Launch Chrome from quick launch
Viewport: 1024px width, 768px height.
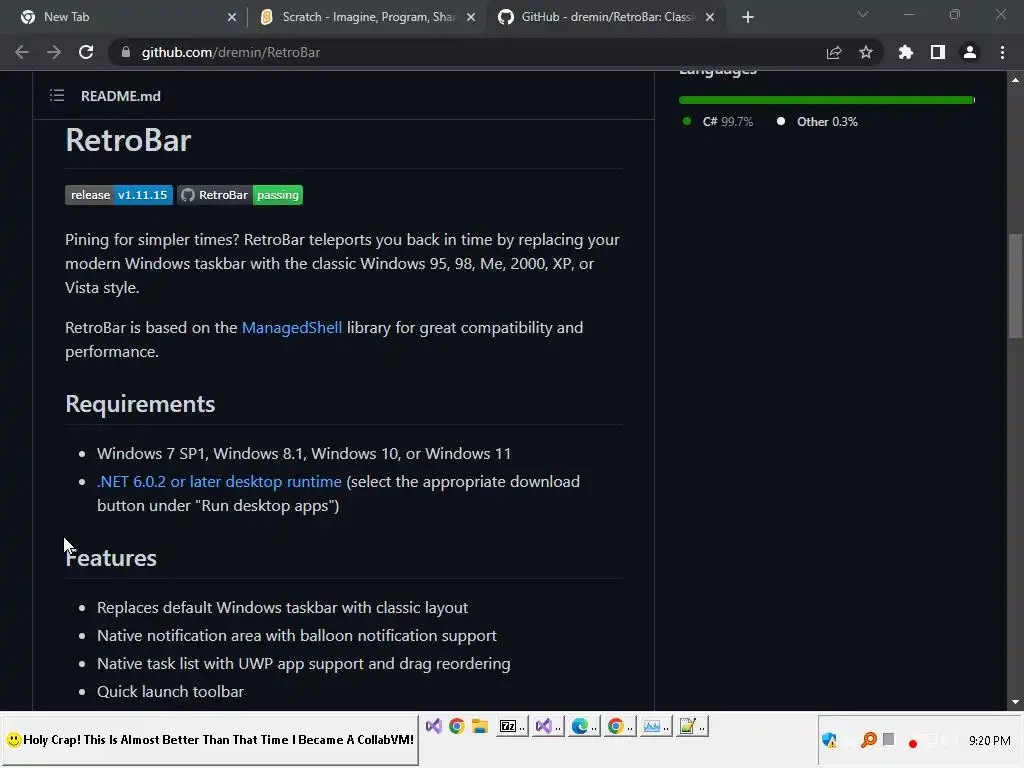(456, 726)
